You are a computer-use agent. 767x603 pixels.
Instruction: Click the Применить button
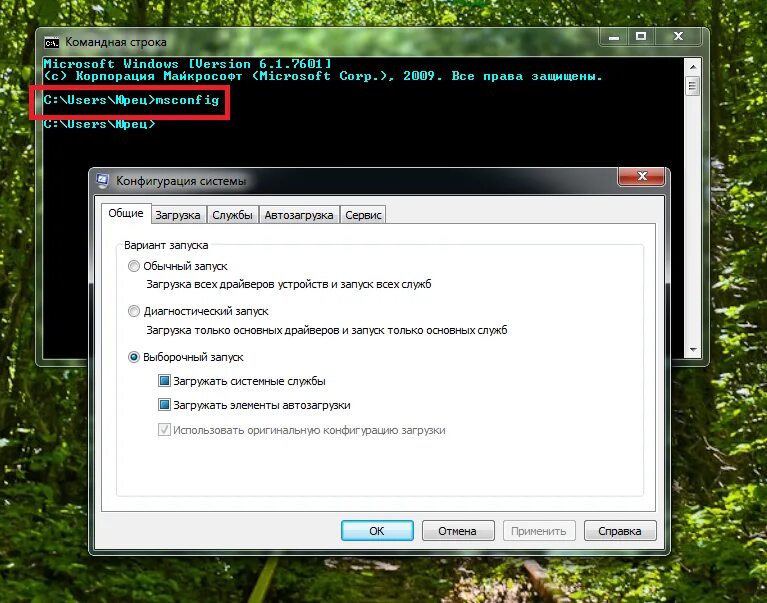tap(539, 531)
